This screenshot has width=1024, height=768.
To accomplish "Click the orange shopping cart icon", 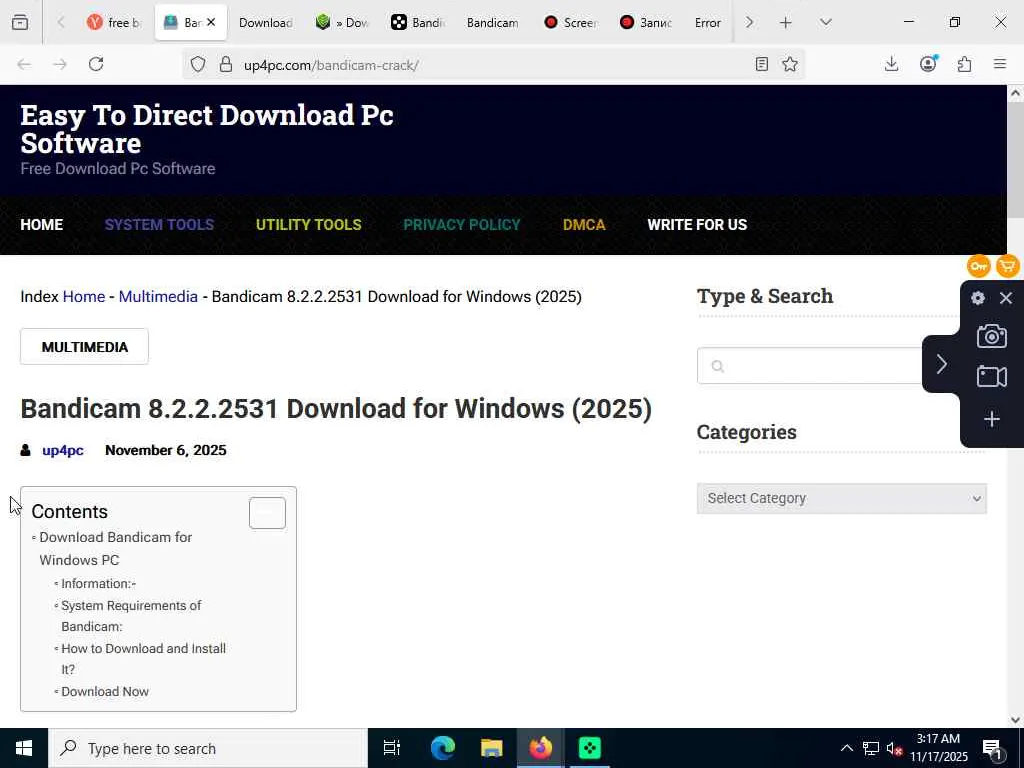I will tap(1008, 266).
